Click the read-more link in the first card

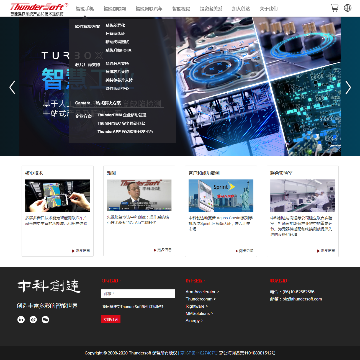click(81, 251)
